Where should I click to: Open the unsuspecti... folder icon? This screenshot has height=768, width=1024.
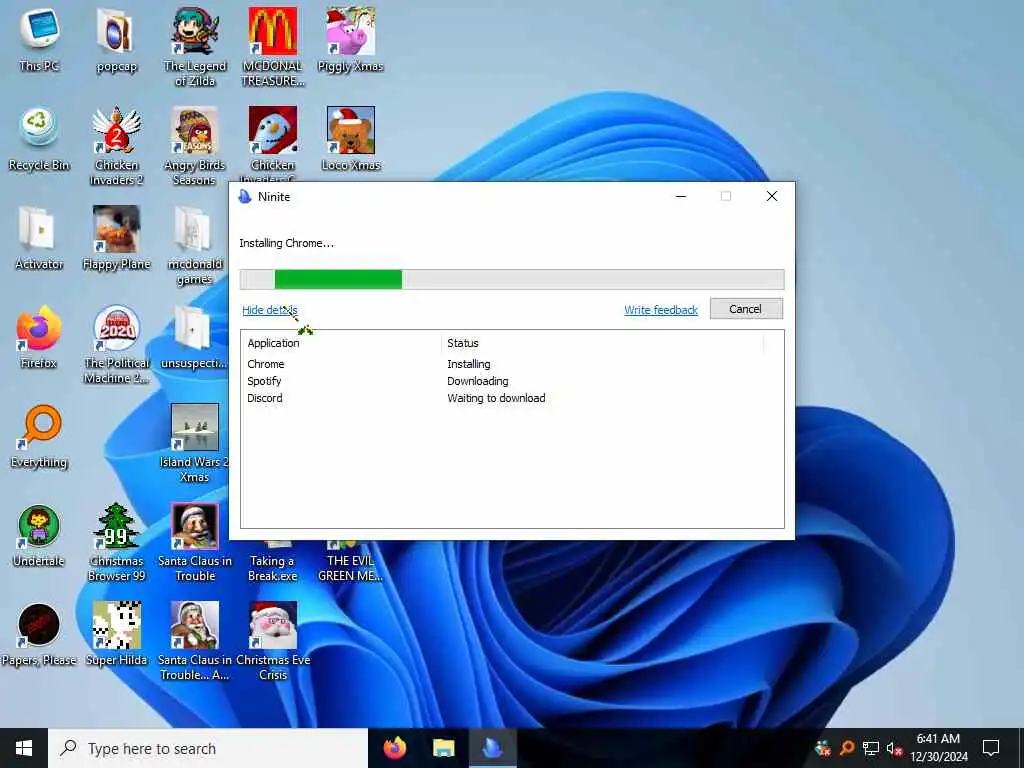pos(193,337)
